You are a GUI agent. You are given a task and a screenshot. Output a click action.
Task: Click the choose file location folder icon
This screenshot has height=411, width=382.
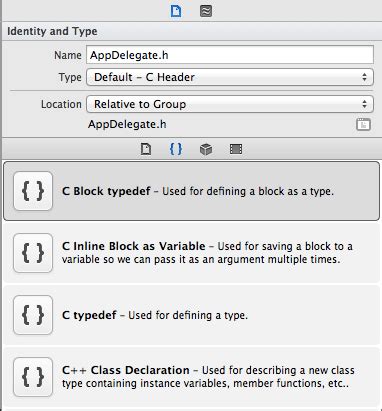[363, 124]
